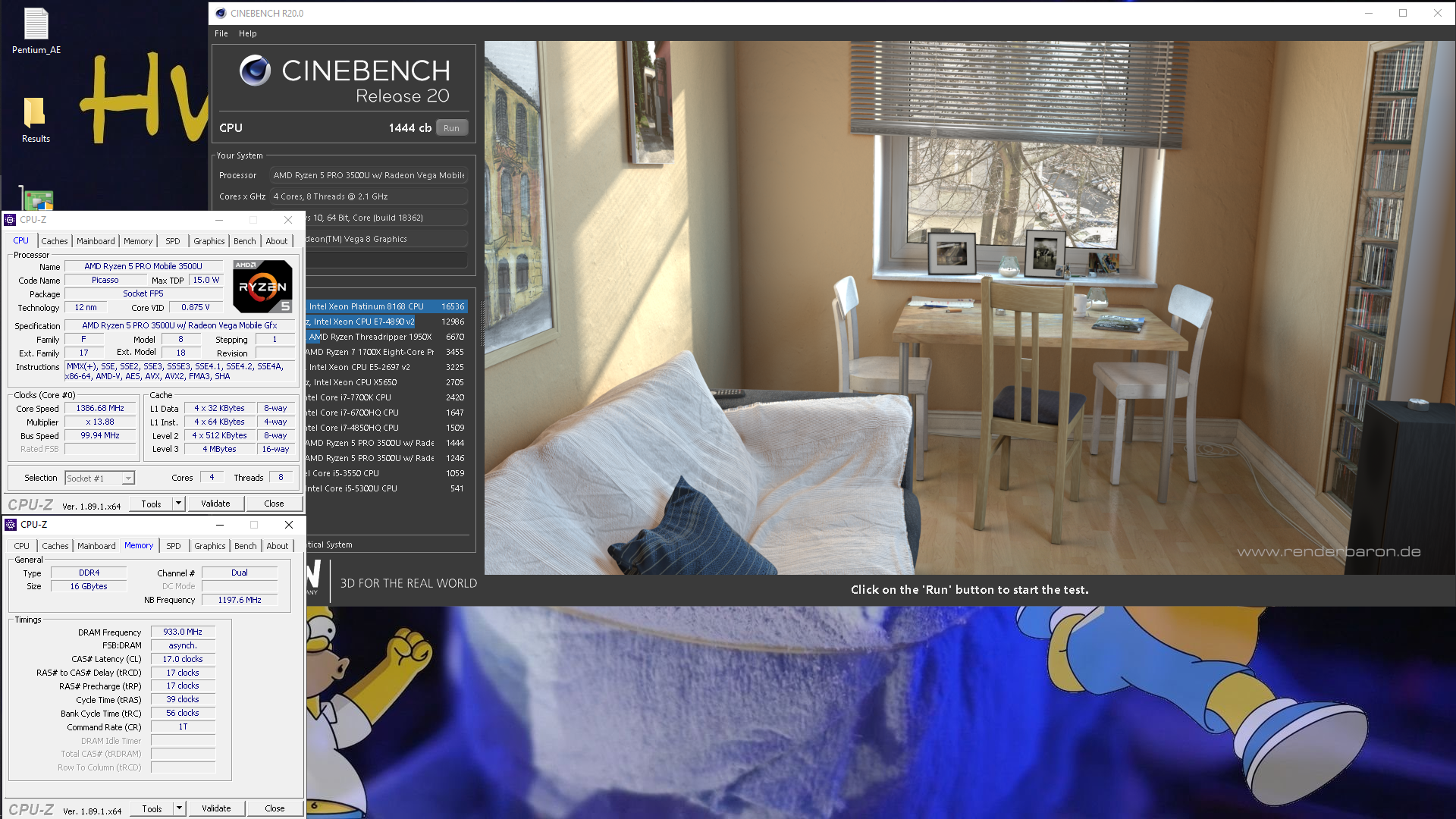The height and width of the screenshot is (819, 1456).
Task: Switch to CPU tab in bottom CPU-Z
Action: [22, 546]
